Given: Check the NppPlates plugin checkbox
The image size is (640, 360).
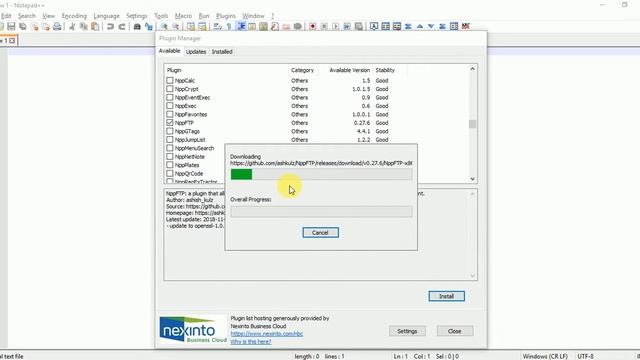Looking at the screenshot, I should [x=170, y=165].
